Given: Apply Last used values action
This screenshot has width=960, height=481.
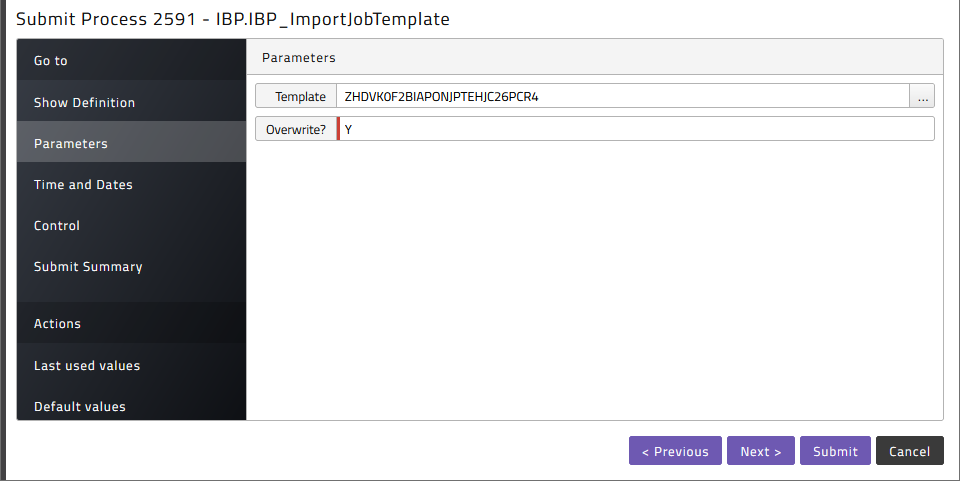Looking at the screenshot, I should pos(131,365).
